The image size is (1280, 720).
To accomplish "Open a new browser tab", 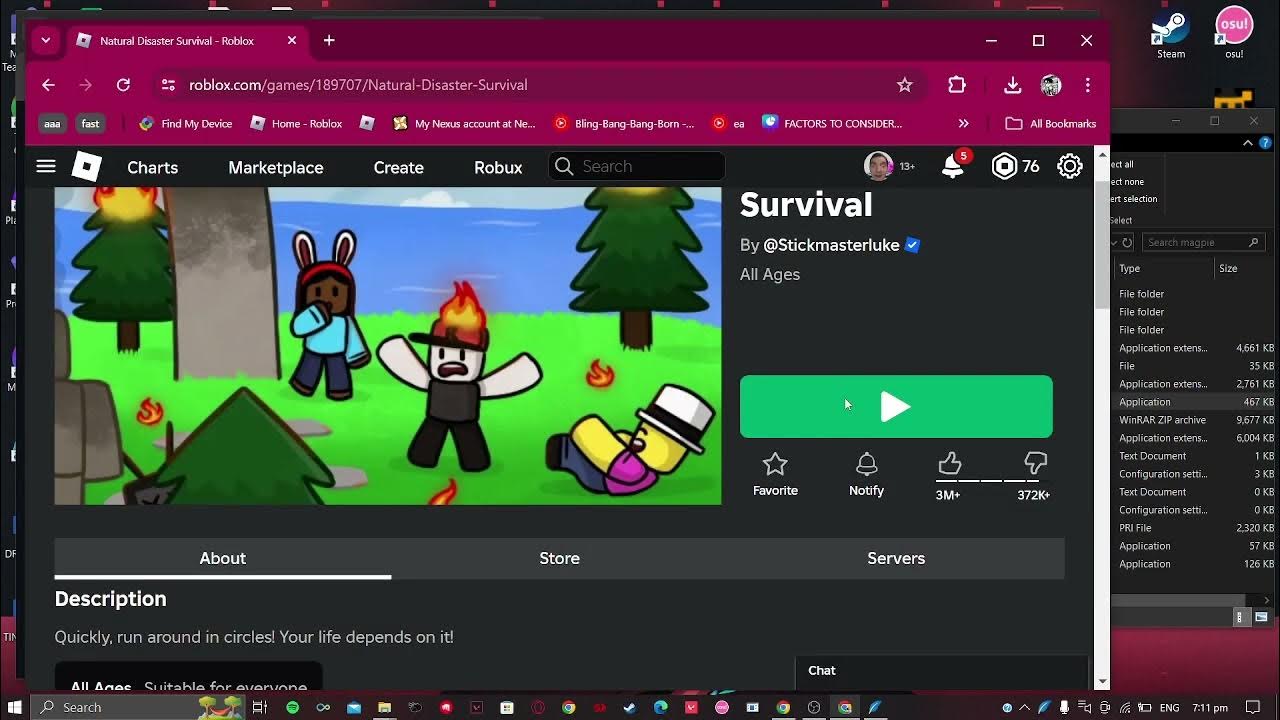I will 329,40.
